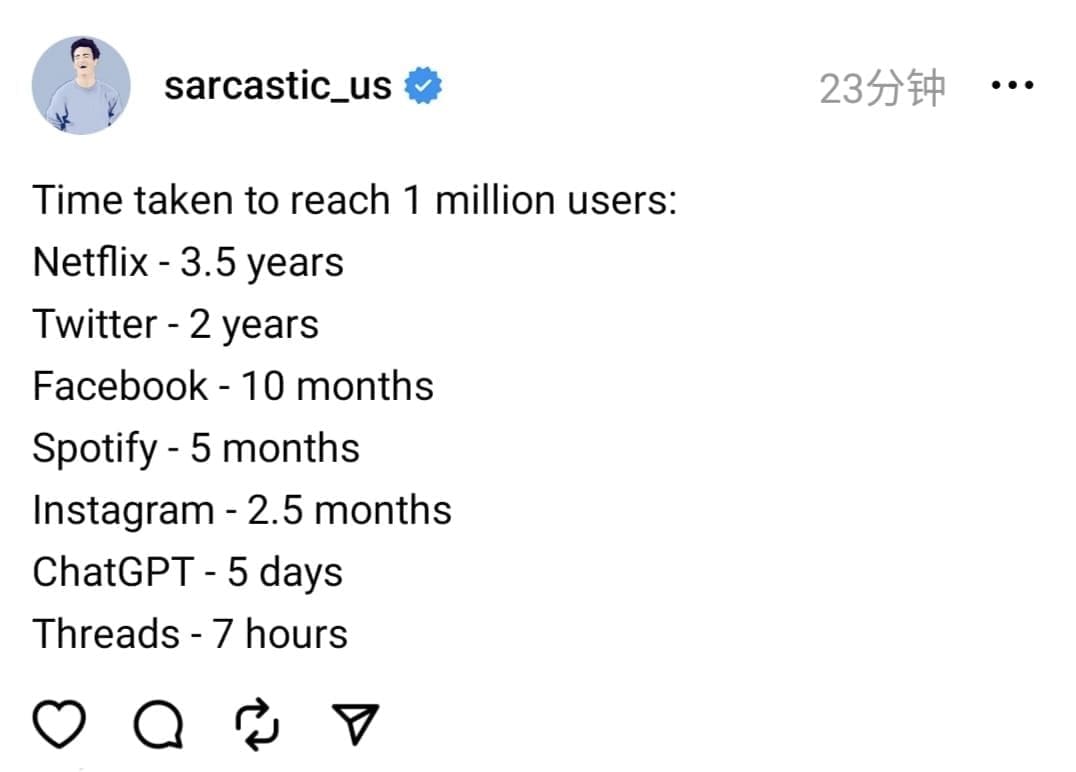The width and height of the screenshot is (1076, 772).
Task: Click the word Netflix in the post
Action: pyautogui.click(x=90, y=263)
